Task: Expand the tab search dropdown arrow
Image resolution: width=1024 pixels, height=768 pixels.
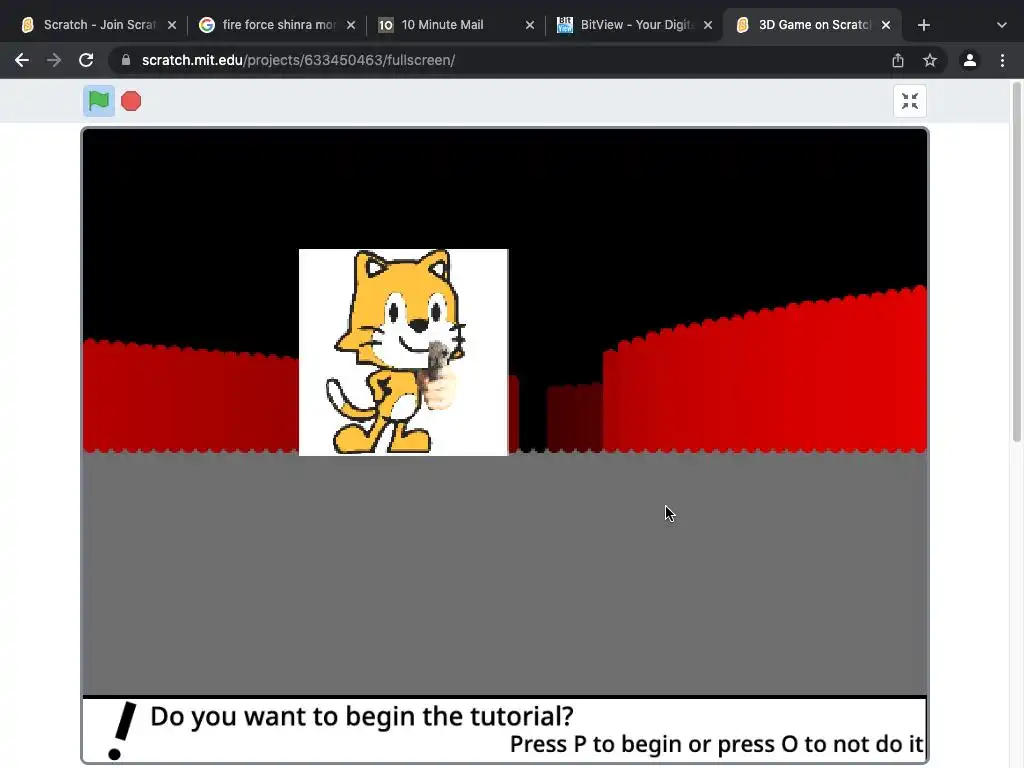Action: point(1002,25)
